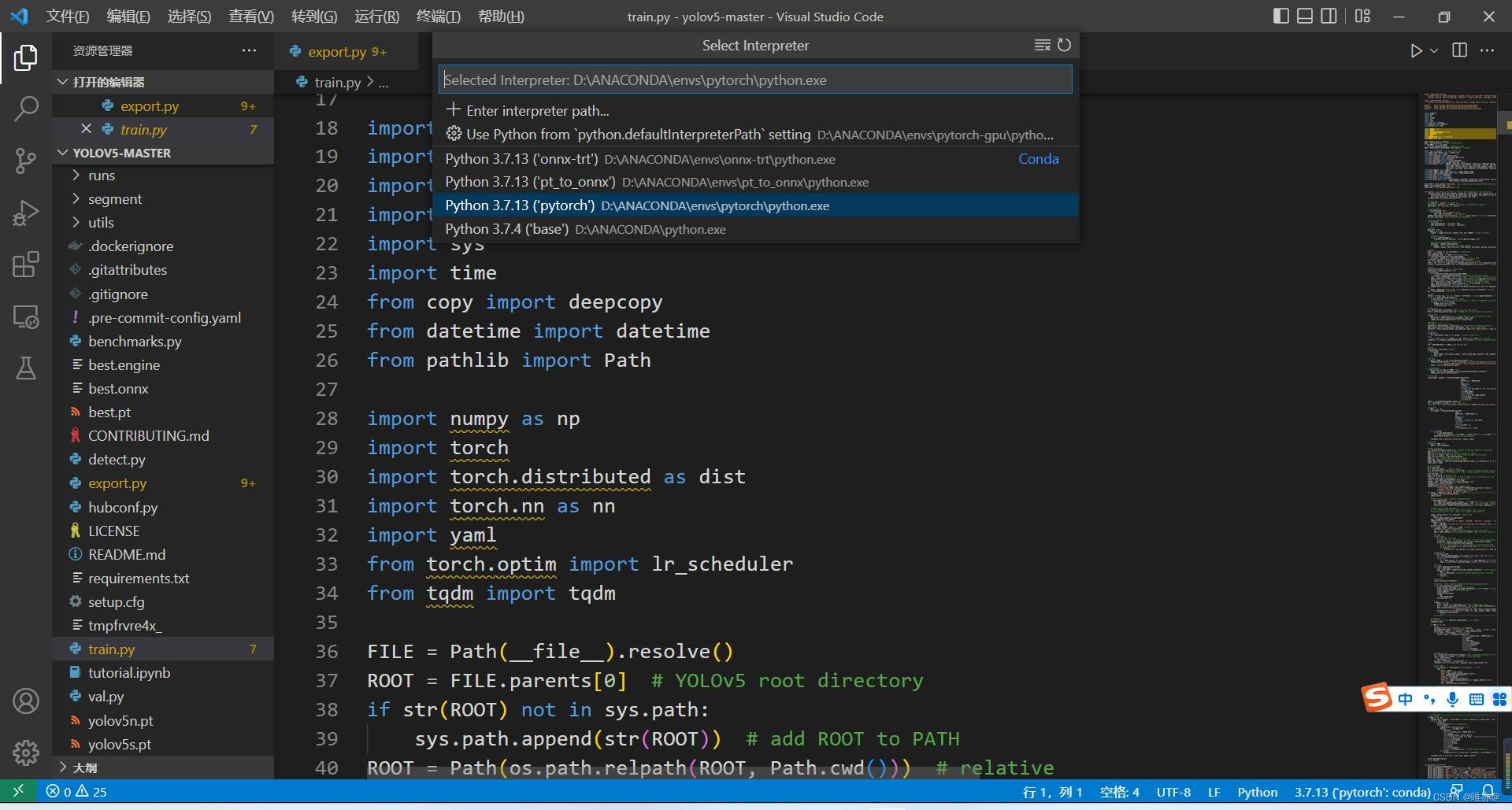Open the Search view in activity bar
The height and width of the screenshot is (810, 1512).
25,109
